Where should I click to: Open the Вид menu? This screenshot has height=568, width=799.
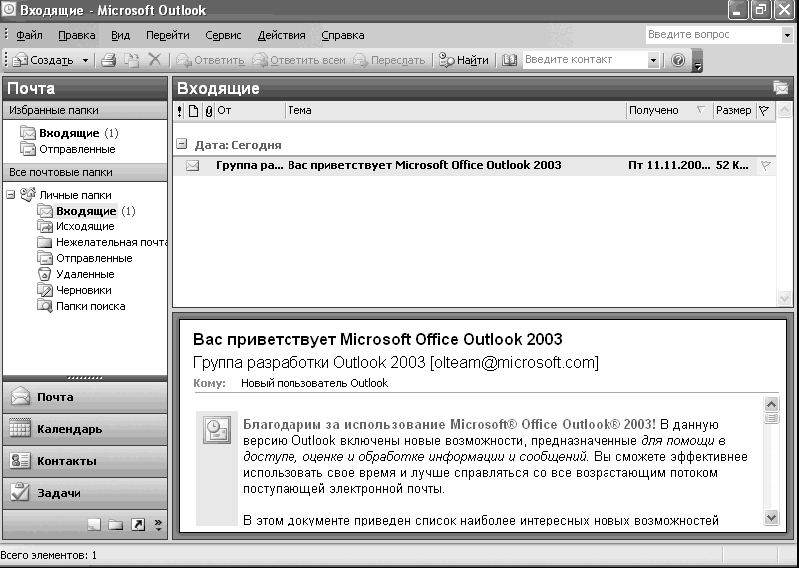pyautogui.click(x=120, y=35)
